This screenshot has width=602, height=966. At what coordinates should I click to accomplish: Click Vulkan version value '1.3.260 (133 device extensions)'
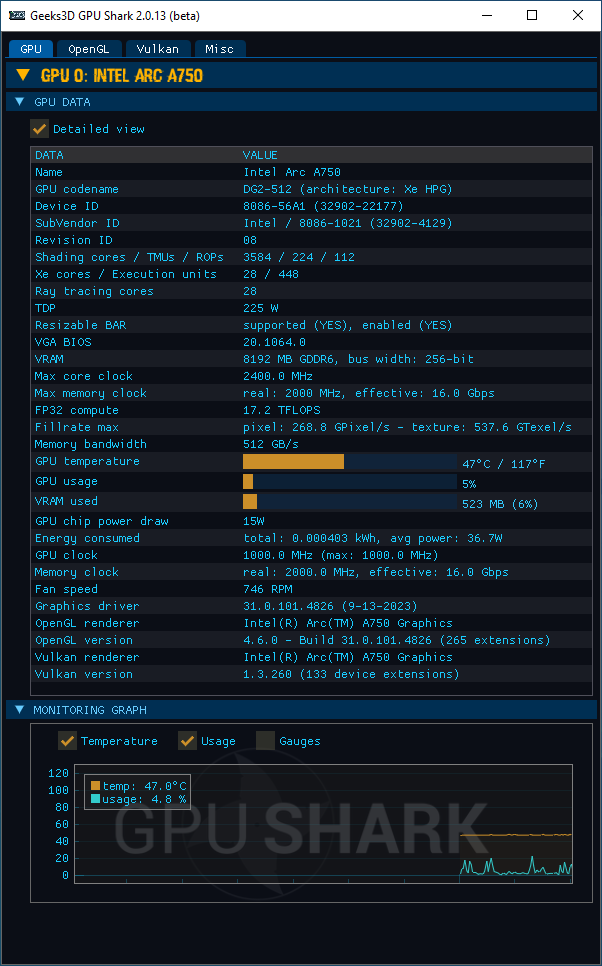coord(351,675)
